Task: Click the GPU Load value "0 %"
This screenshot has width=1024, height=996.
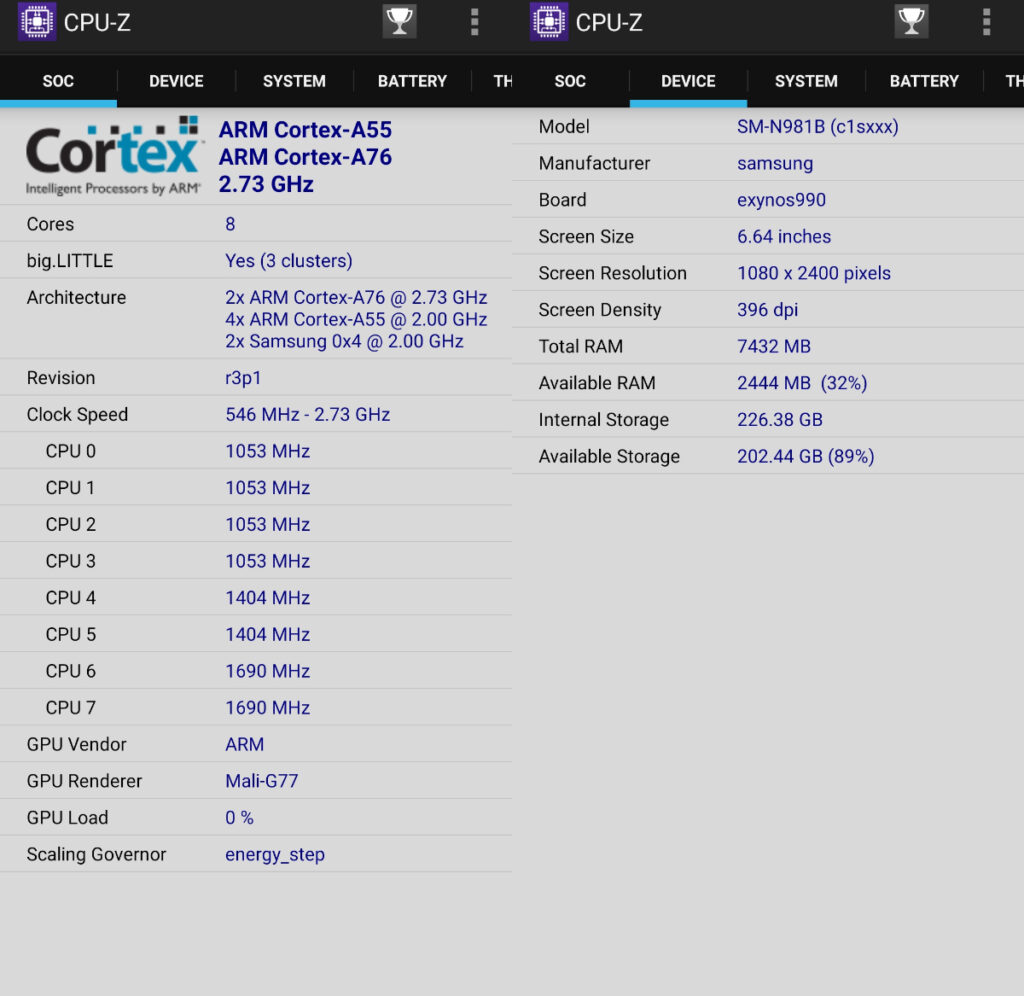Action: point(239,818)
